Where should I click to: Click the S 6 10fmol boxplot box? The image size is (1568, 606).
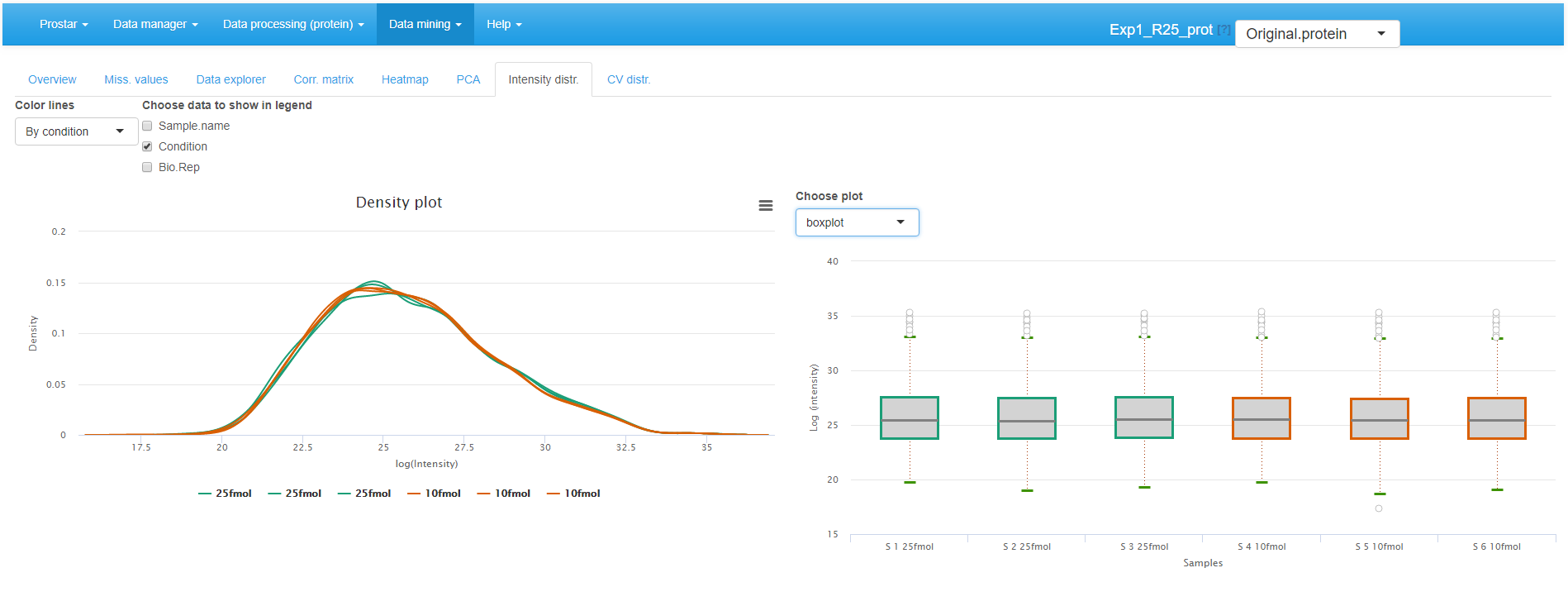pos(1495,418)
